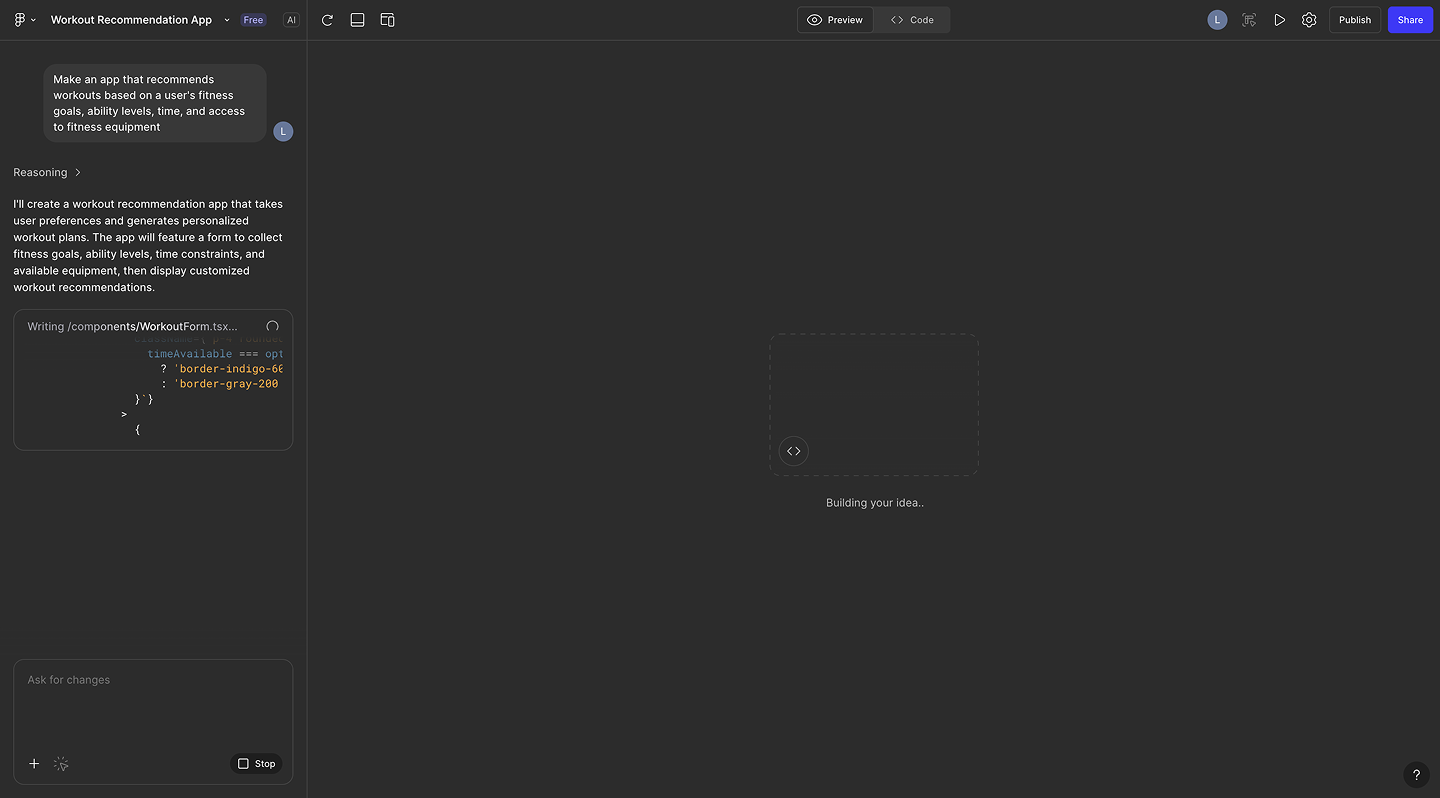Expand the Reasoning section

47,172
